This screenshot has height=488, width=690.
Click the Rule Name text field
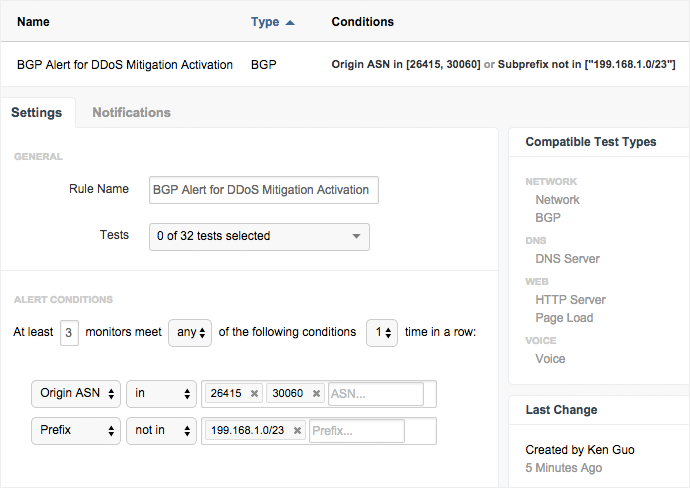tap(263, 189)
